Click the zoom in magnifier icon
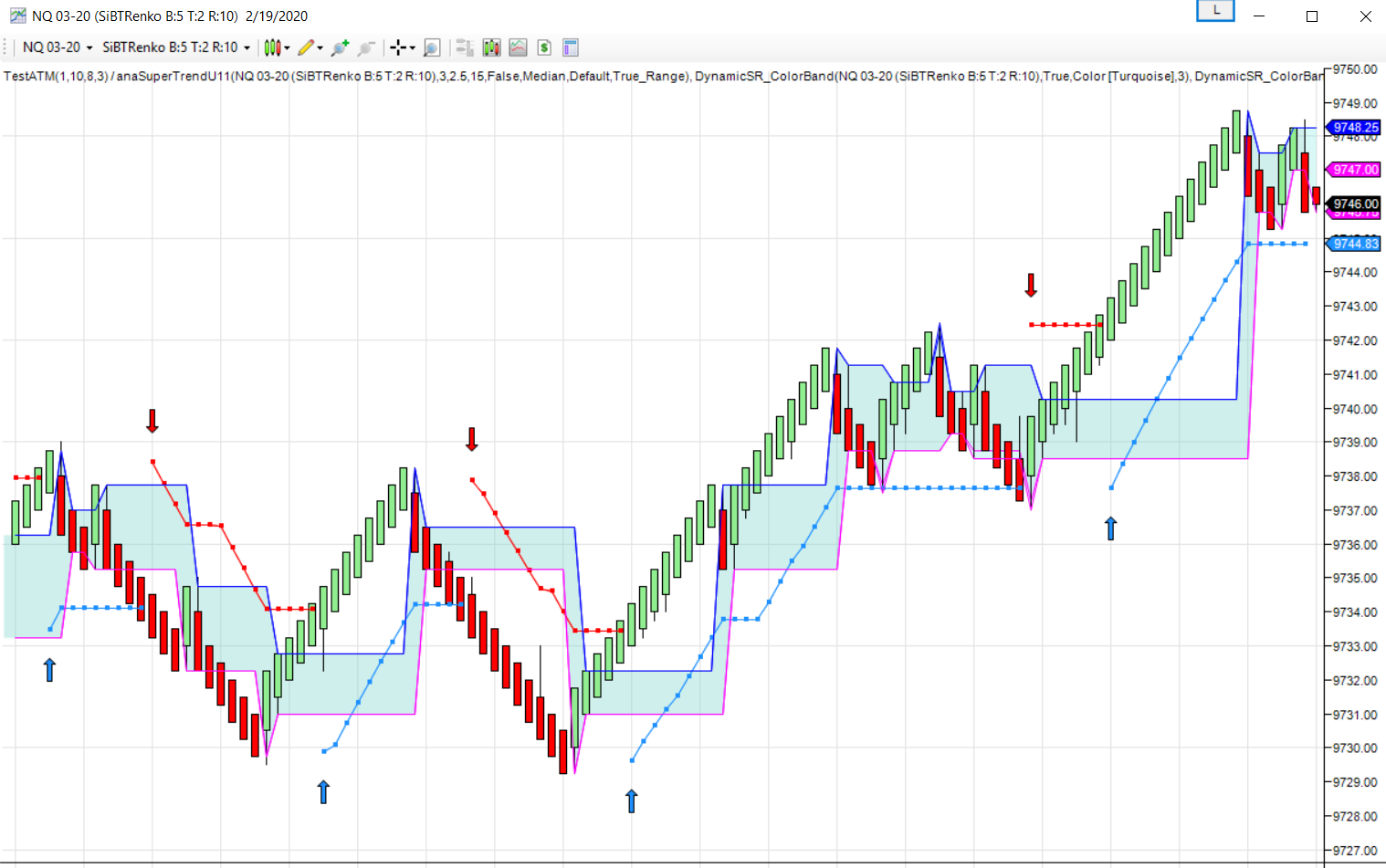Image resolution: width=1386 pixels, height=868 pixels. point(340,47)
